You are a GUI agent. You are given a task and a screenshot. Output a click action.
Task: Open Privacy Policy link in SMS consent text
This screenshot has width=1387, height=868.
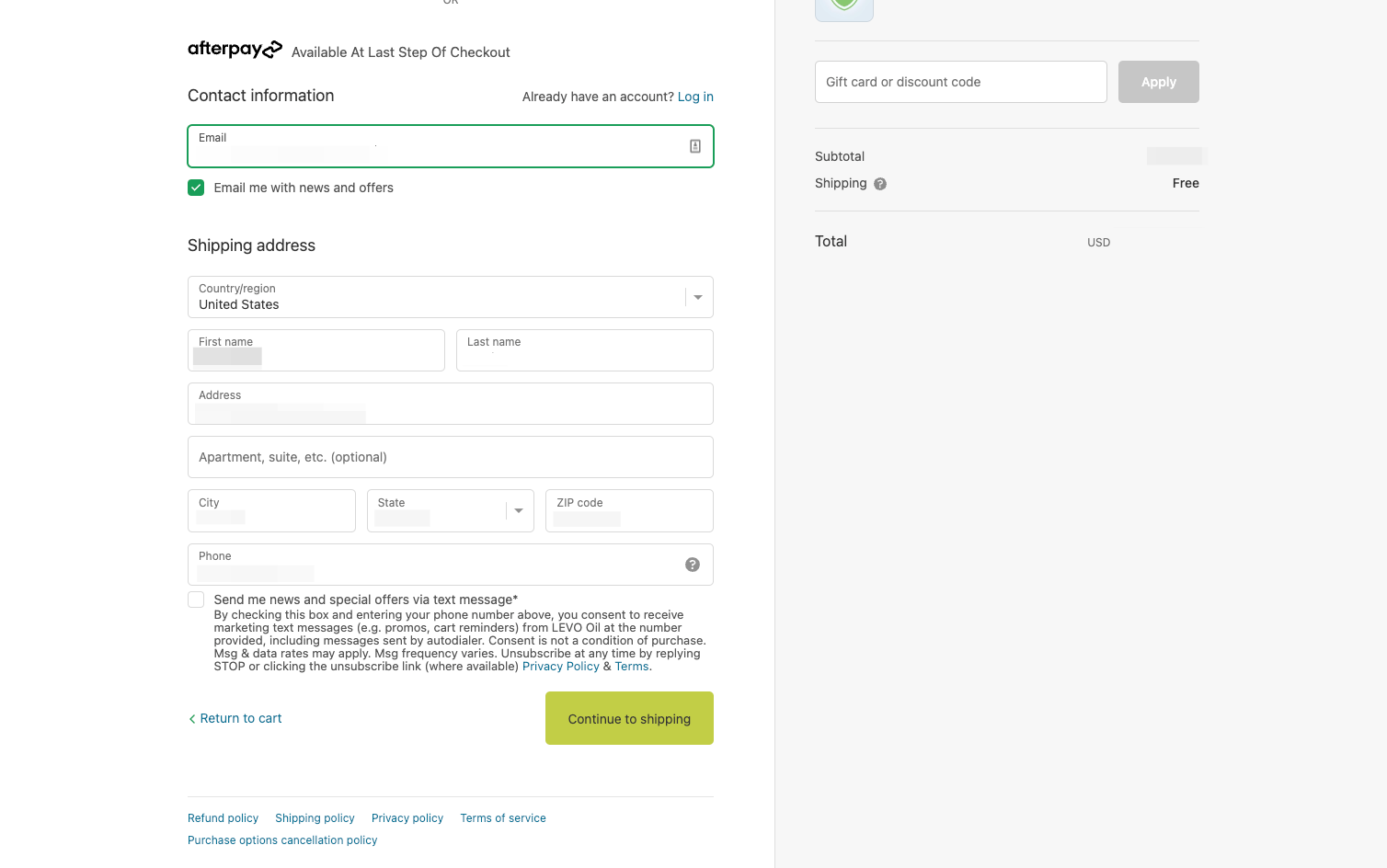click(x=561, y=667)
